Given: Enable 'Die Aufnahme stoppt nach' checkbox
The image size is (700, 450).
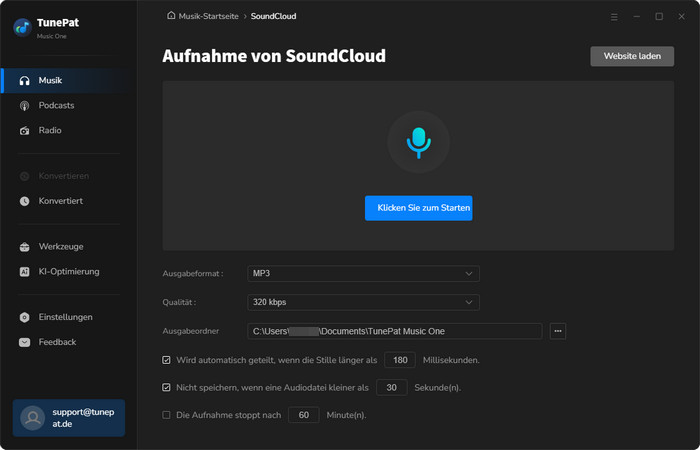Looking at the screenshot, I should coord(166,415).
